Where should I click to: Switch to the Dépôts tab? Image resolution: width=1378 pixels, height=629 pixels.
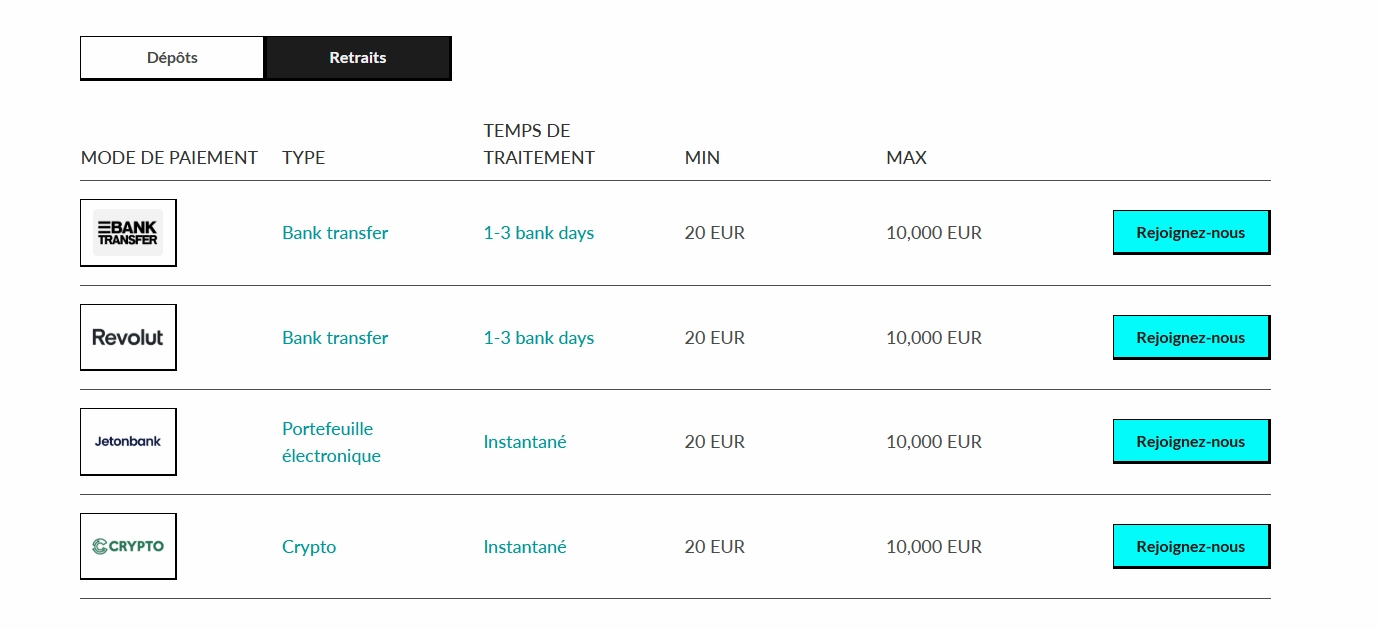point(172,58)
